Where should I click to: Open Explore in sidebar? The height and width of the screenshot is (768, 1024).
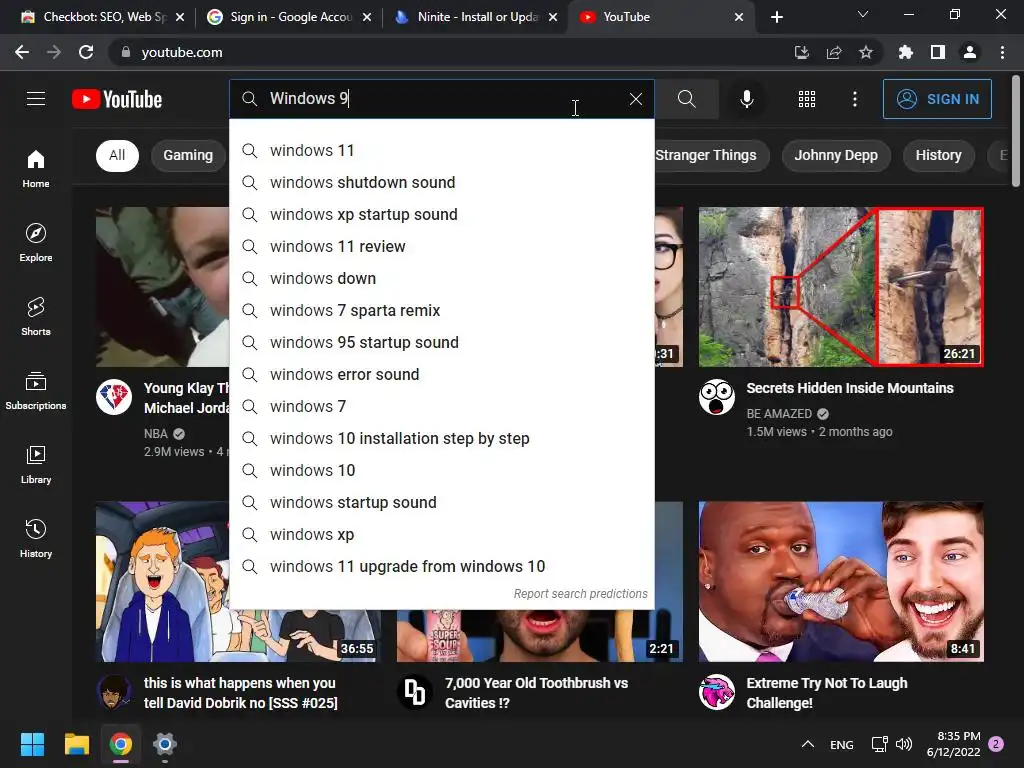(36, 242)
